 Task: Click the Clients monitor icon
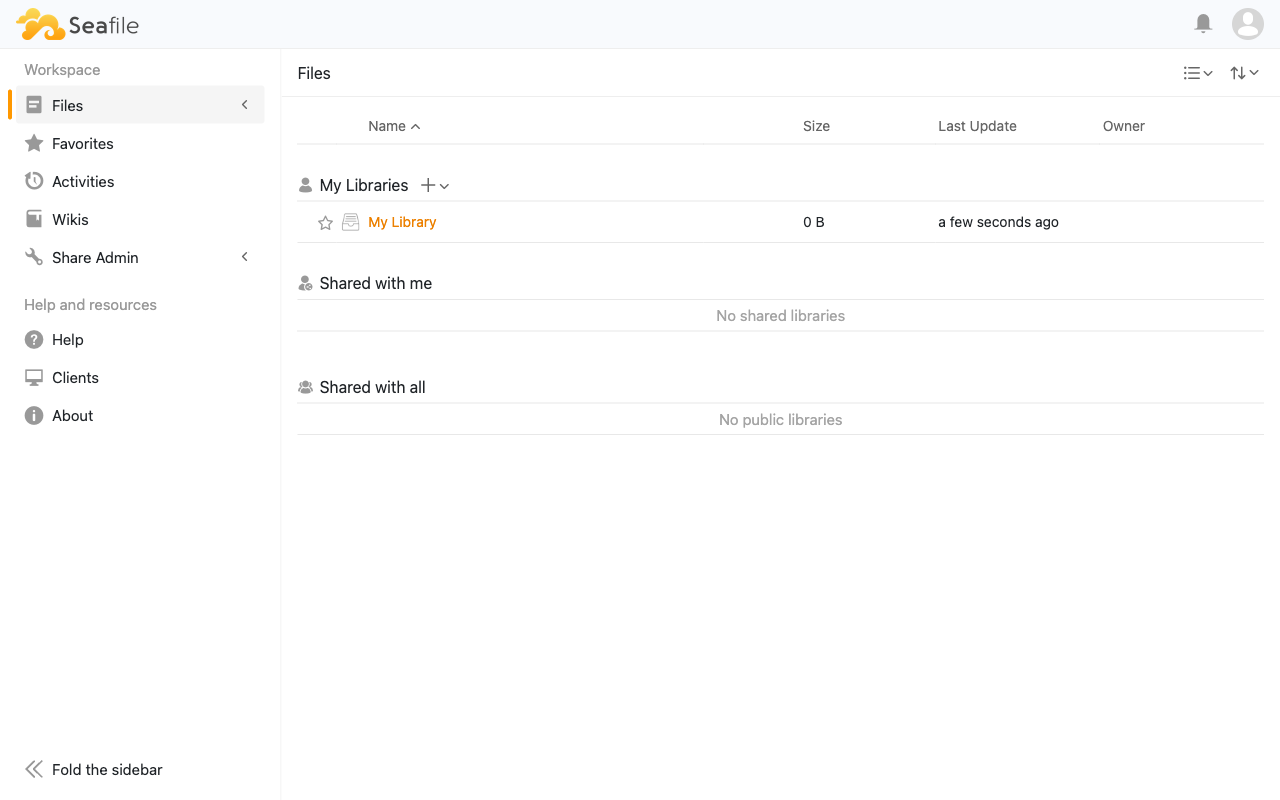[34, 377]
